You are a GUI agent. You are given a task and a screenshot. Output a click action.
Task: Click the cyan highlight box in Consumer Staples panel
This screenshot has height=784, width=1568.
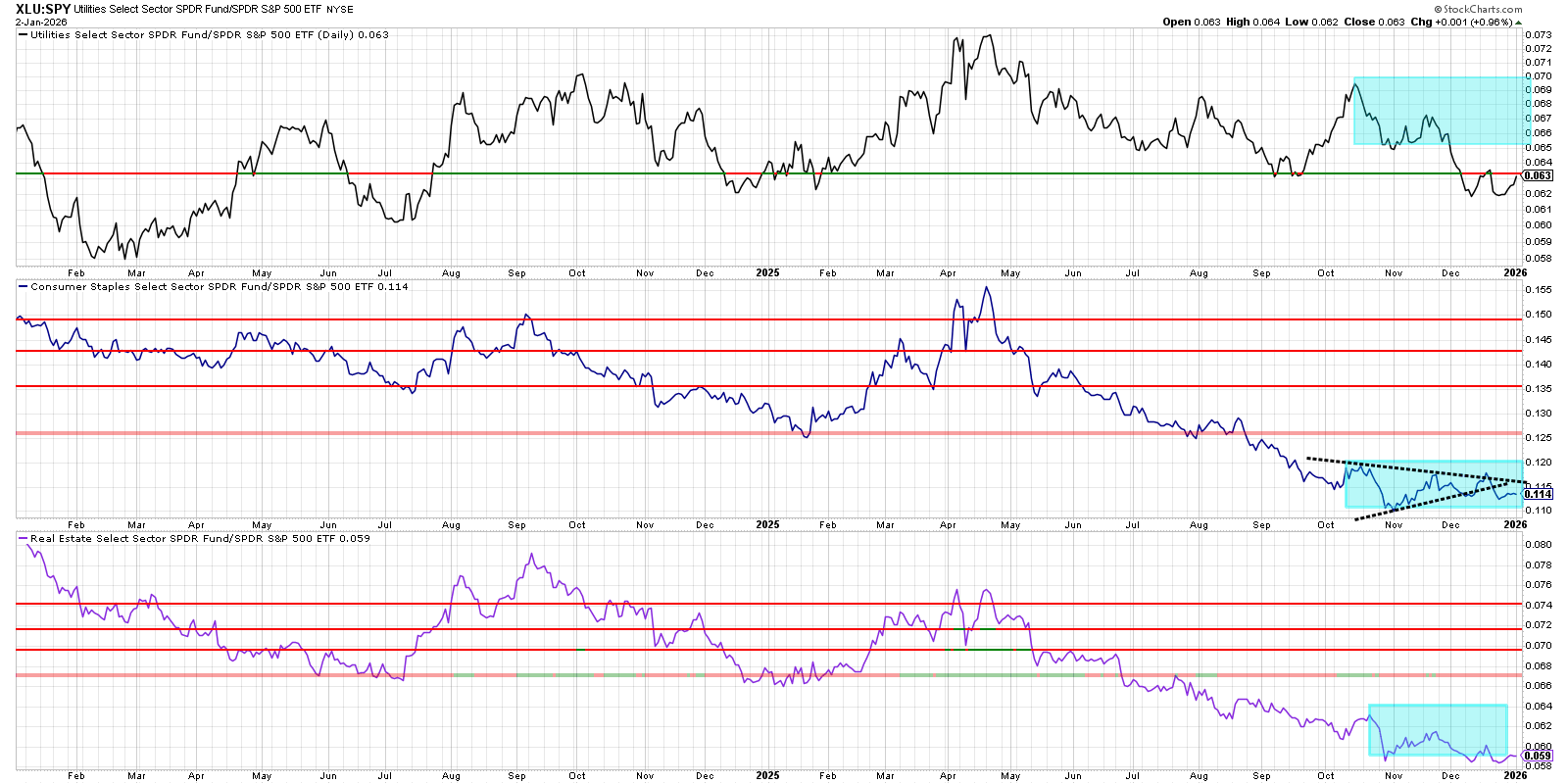[1435, 483]
